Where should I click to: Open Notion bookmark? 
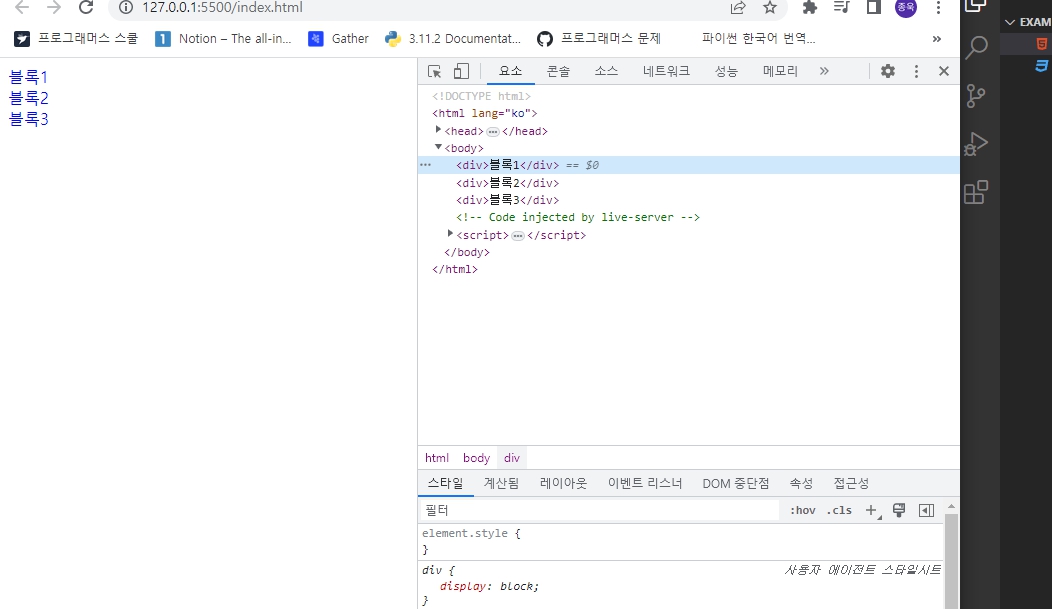tap(223, 39)
